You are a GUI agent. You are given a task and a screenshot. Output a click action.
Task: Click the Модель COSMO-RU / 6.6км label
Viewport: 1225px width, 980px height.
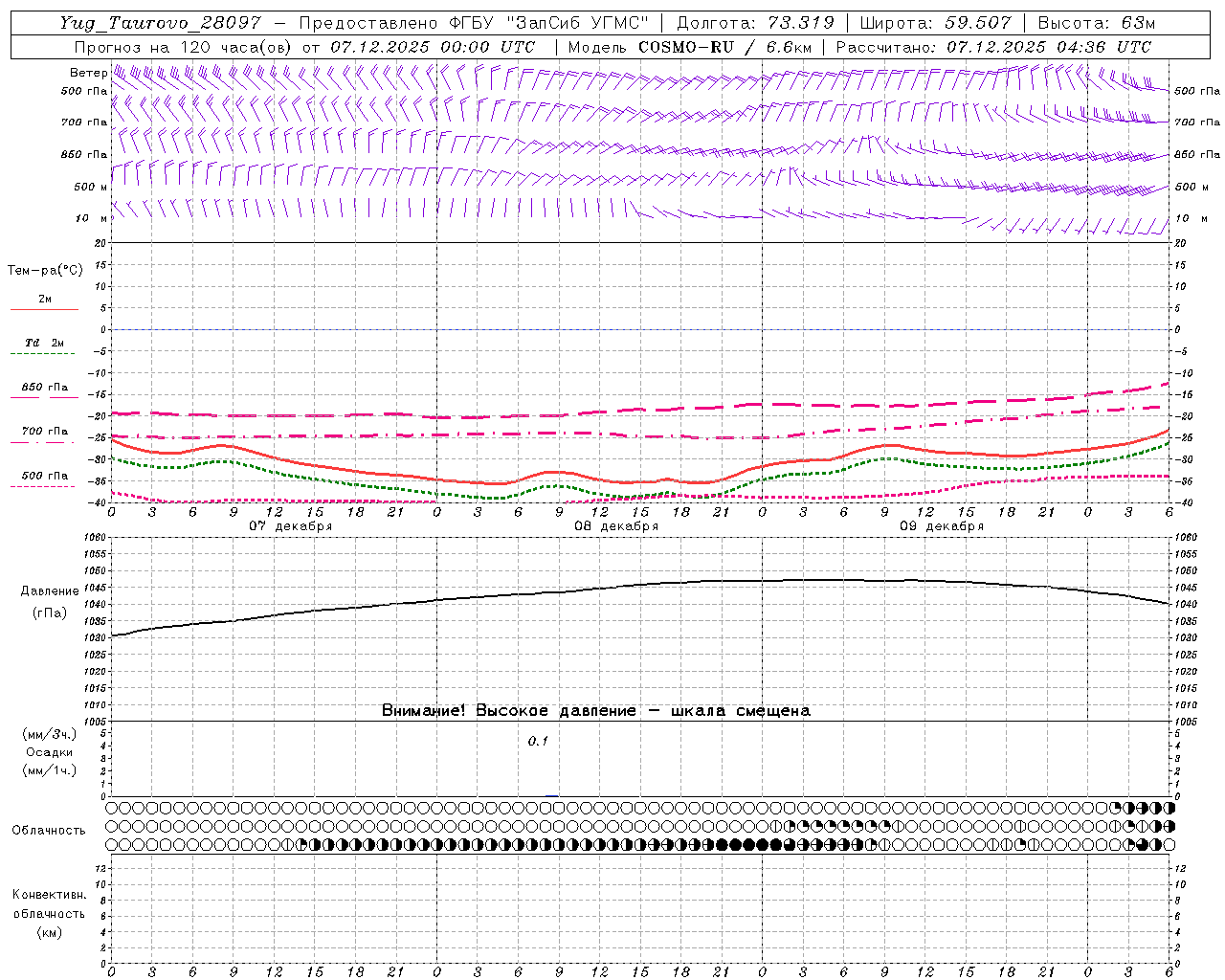690,47
